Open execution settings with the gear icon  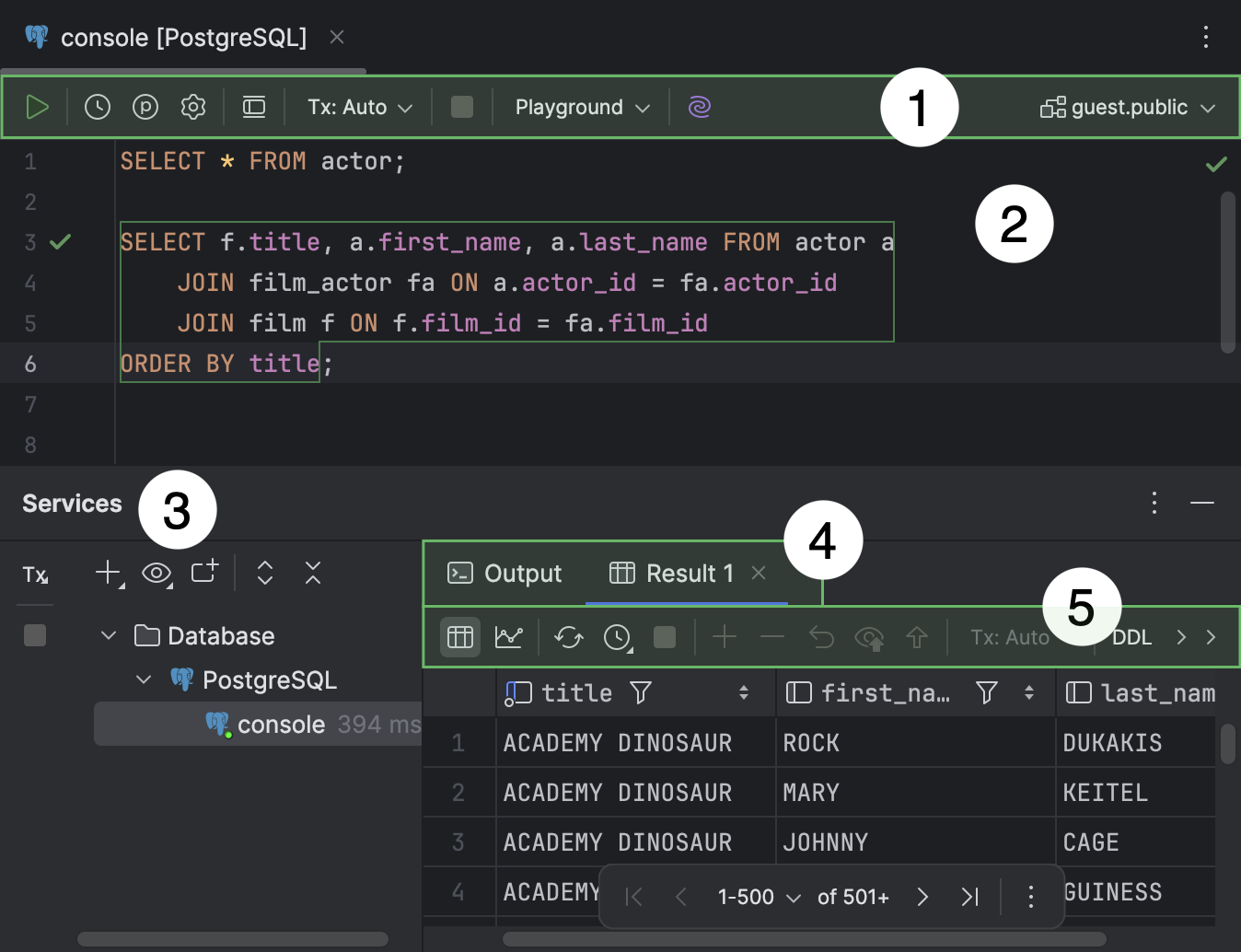click(x=193, y=107)
